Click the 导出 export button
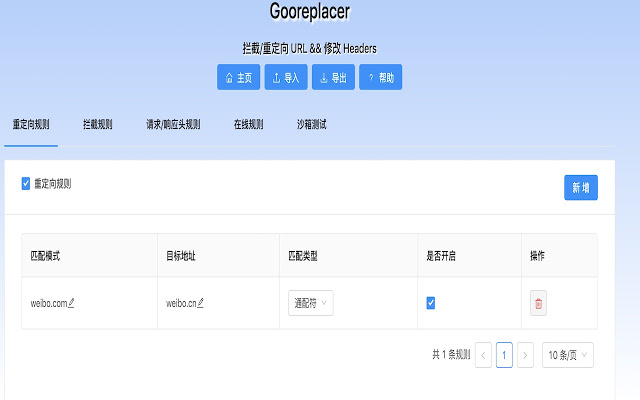This screenshot has height=400, width=640. tap(333, 77)
